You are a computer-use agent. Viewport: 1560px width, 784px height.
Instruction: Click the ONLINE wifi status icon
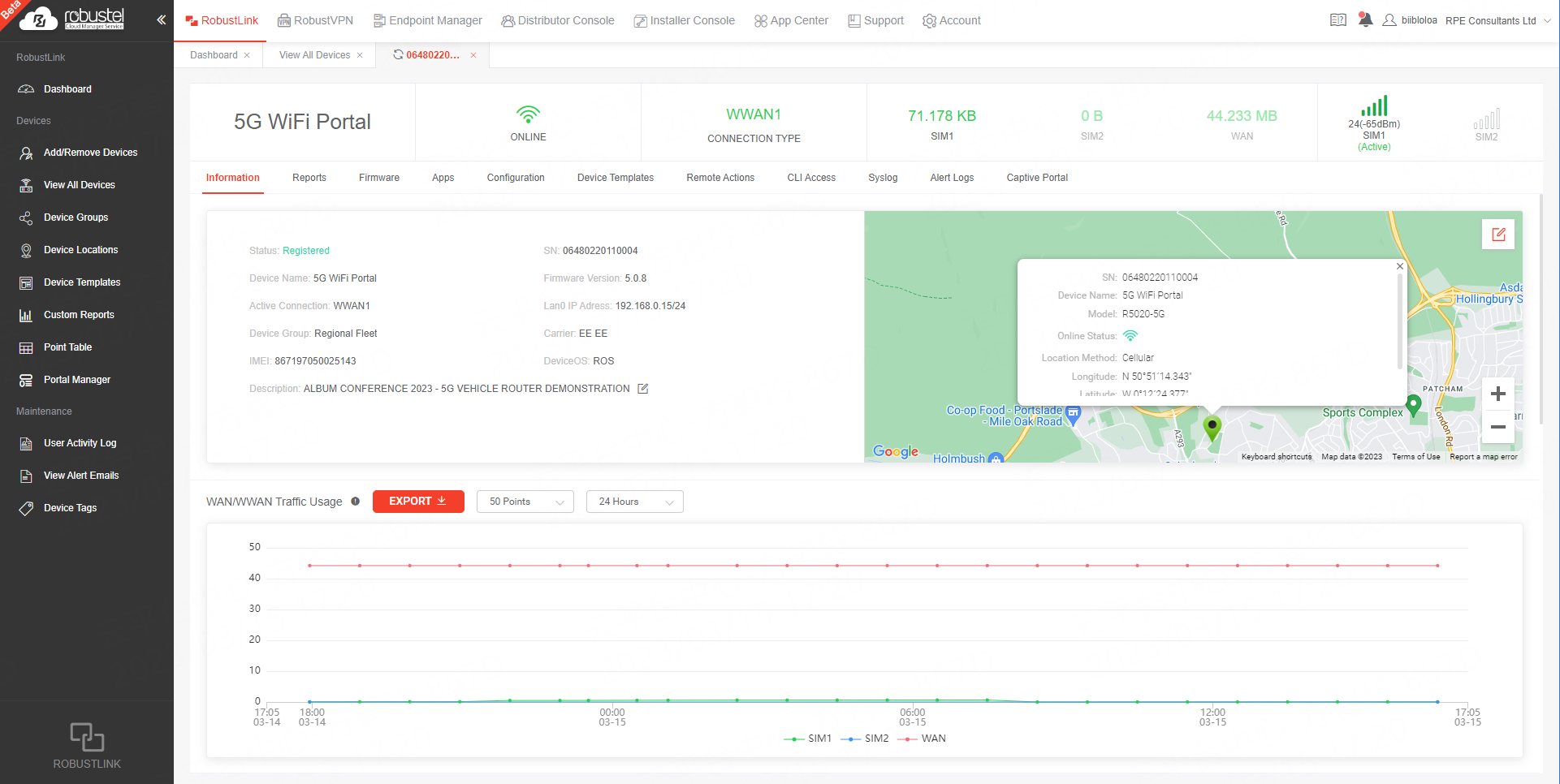pyautogui.click(x=528, y=114)
